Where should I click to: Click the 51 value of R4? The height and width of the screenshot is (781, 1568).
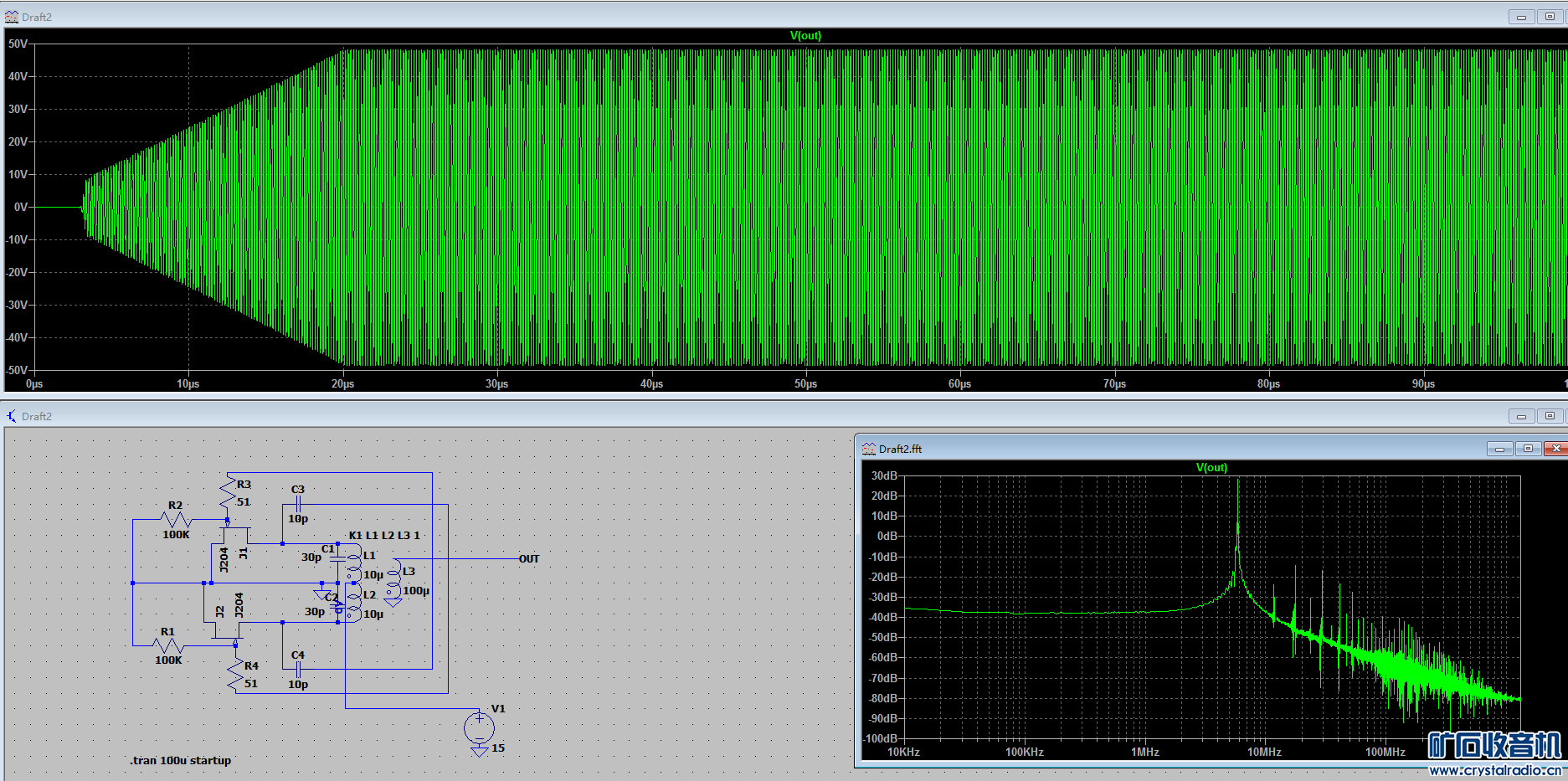(251, 683)
